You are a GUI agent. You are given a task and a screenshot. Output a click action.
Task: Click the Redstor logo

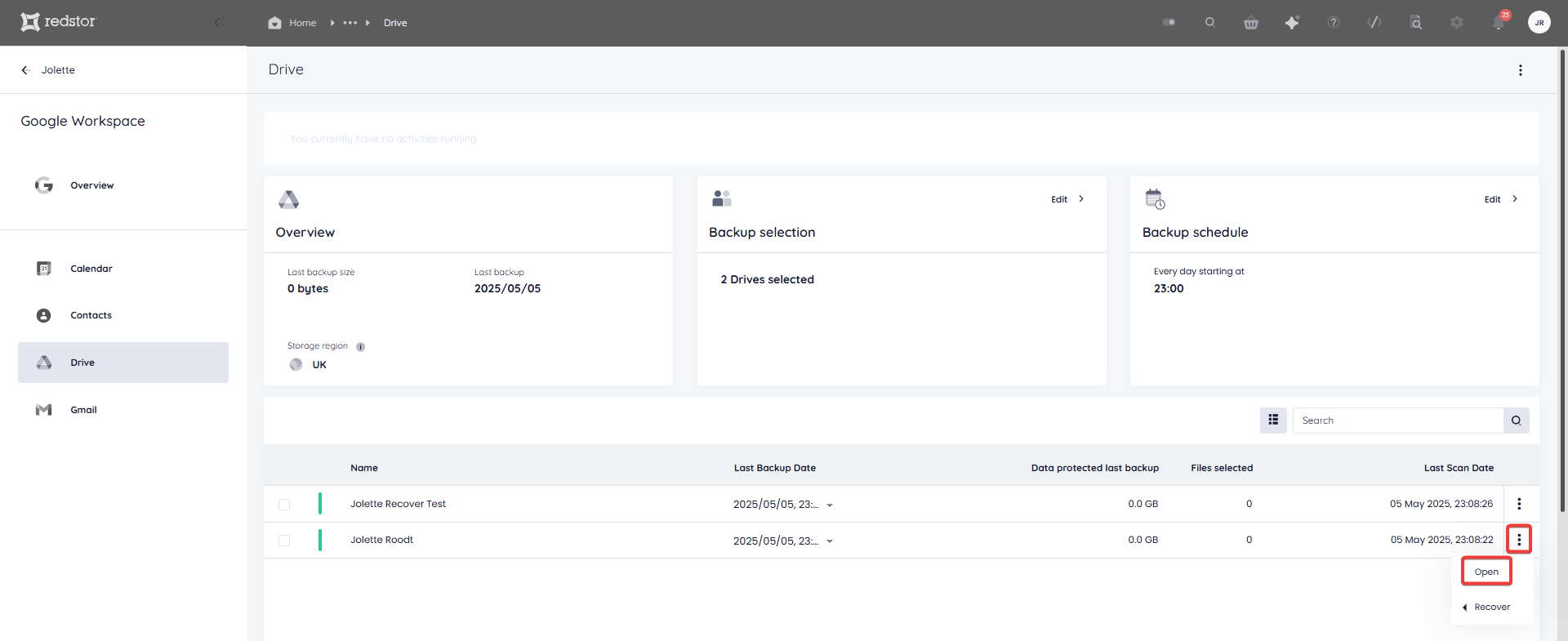point(58,21)
